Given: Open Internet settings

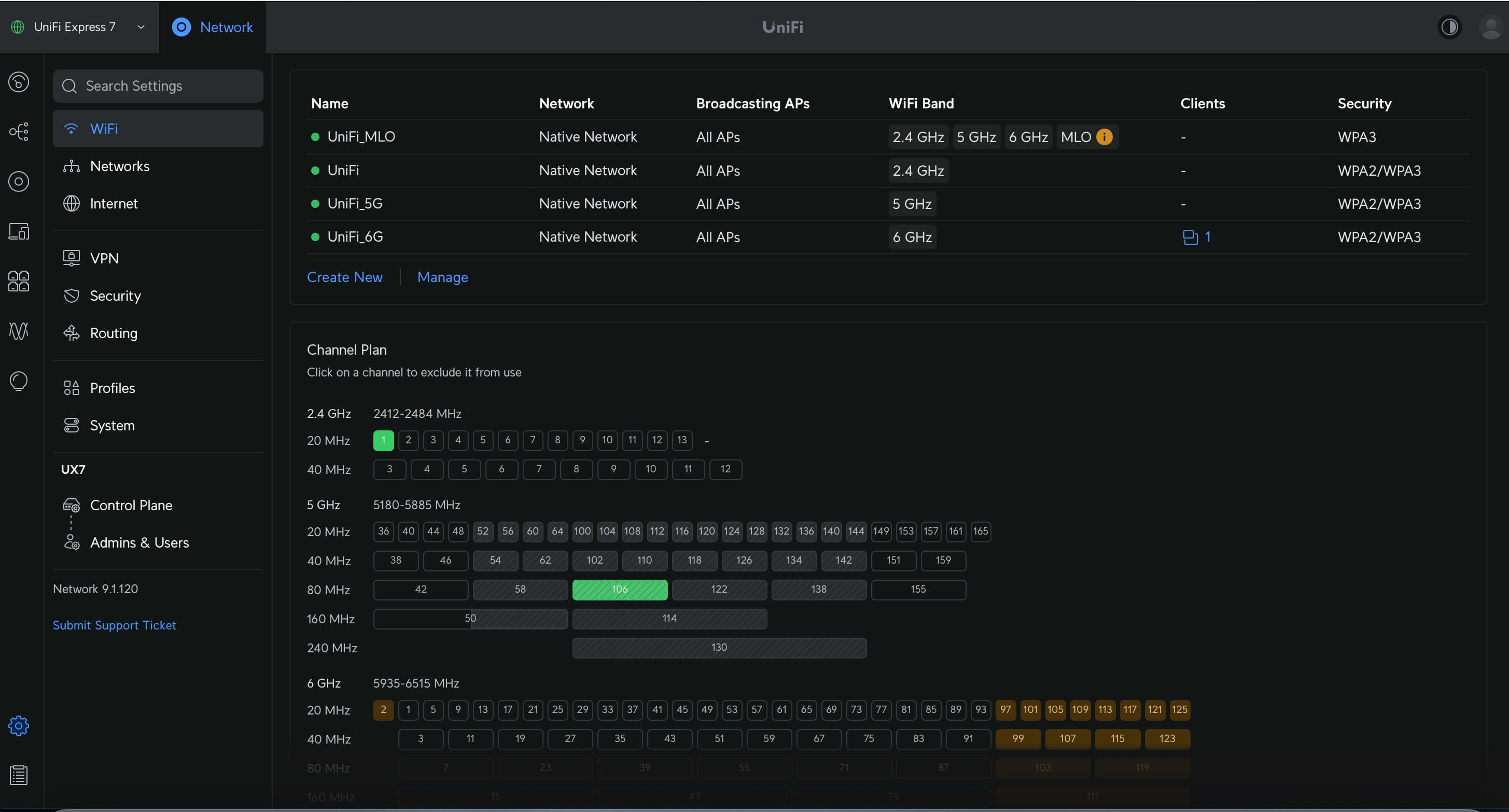Looking at the screenshot, I should point(158,203).
